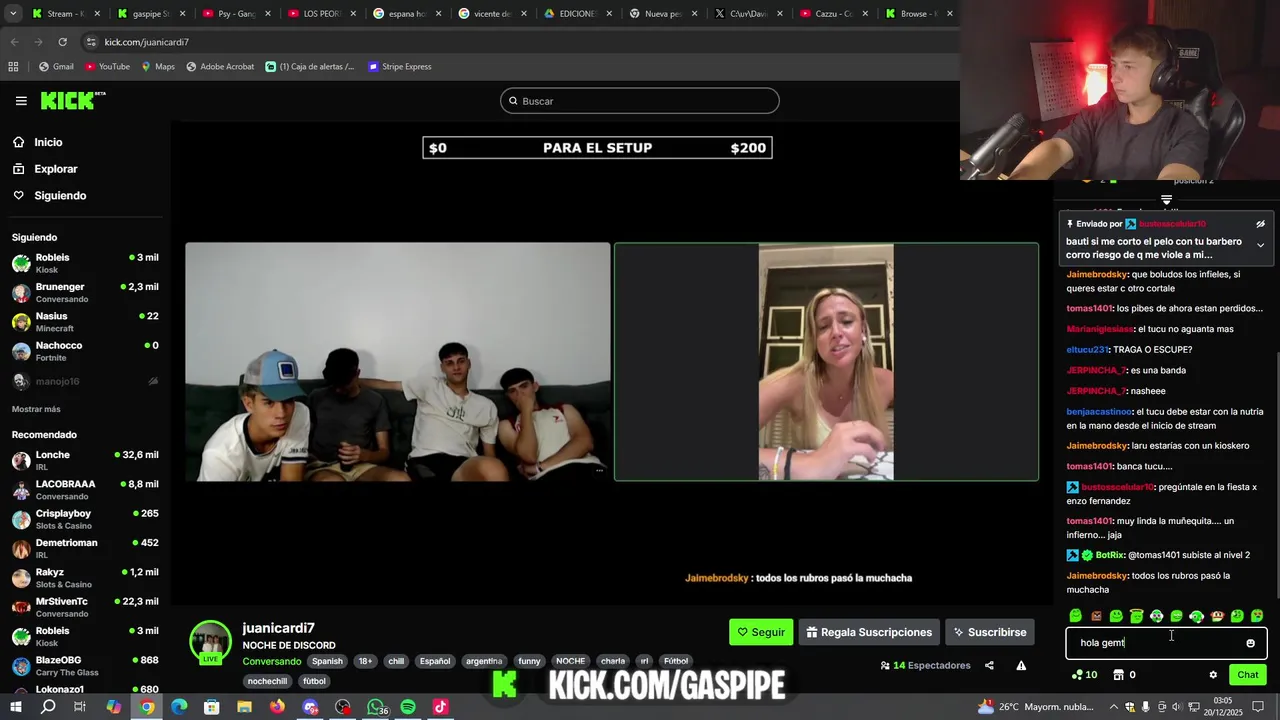The image size is (1280, 720).
Task: Open the Stripe Express bookmark
Action: (399, 67)
